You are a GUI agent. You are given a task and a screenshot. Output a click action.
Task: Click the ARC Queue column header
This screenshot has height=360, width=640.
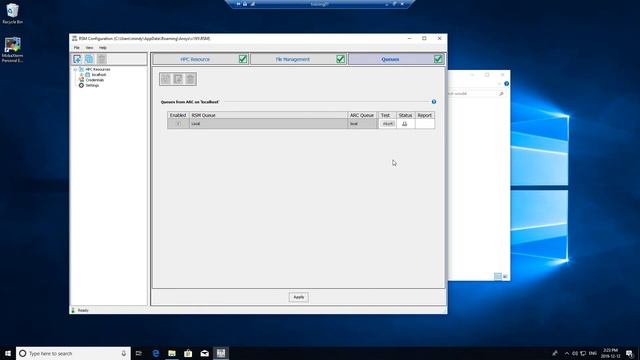coord(362,115)
